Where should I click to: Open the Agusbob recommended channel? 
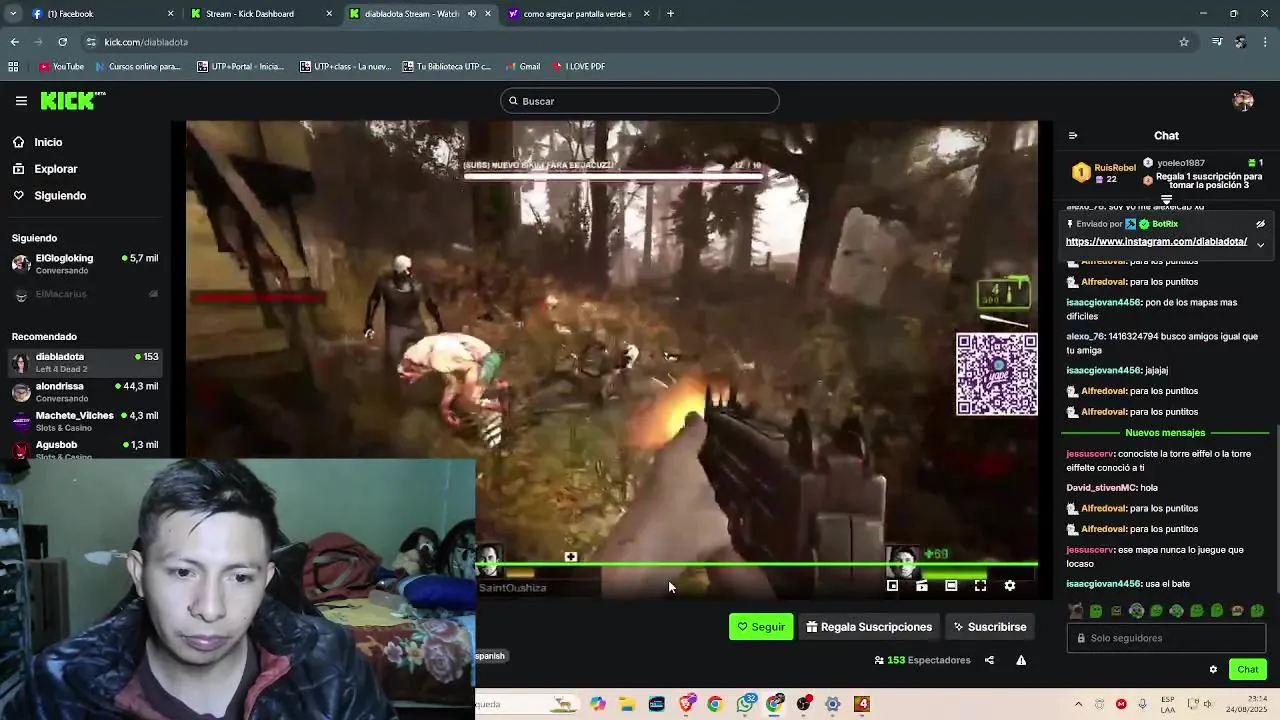pyautogui.click(x=85, y=448)
